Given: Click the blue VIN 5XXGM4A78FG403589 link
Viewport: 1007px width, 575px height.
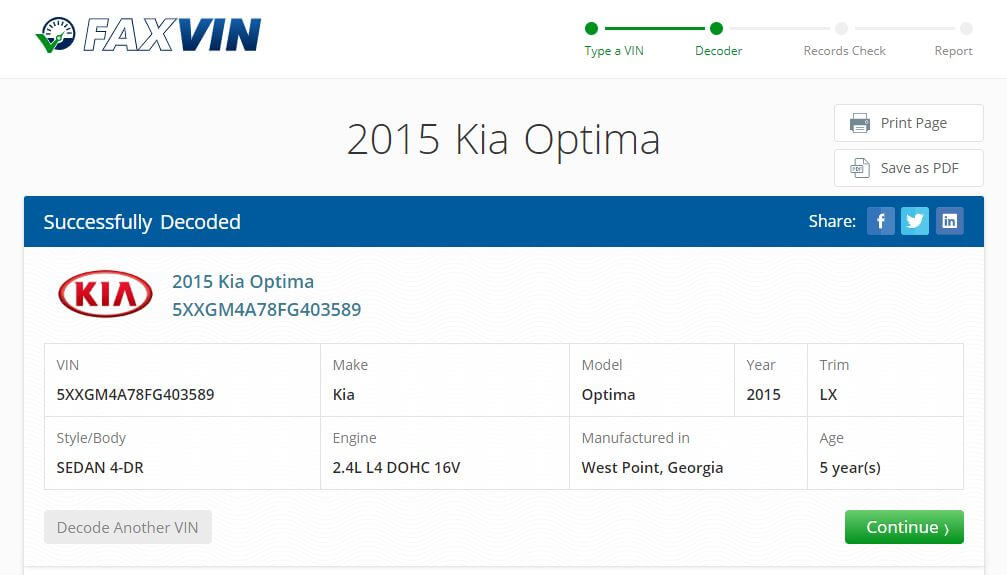Looking at the screenshot, I should tap(267, 310).
